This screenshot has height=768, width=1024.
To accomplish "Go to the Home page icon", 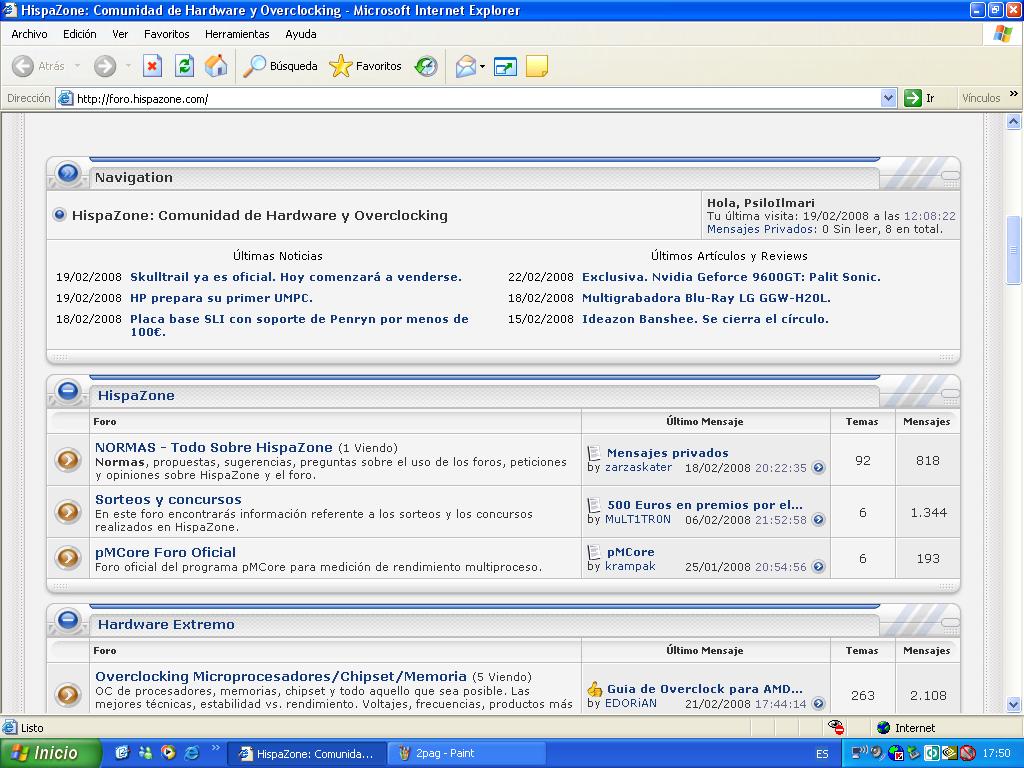I will pos(215,67).
